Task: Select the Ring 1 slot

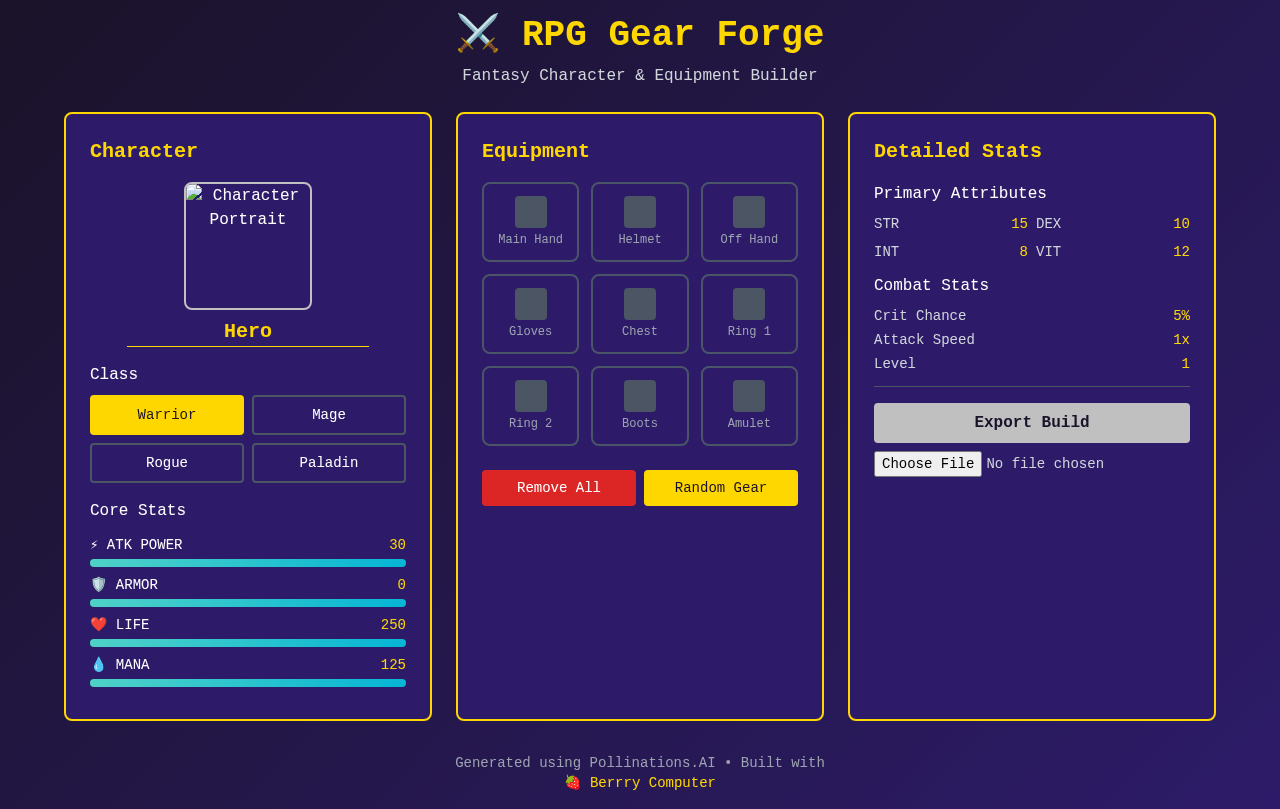Action: click(x=749, y=314)
